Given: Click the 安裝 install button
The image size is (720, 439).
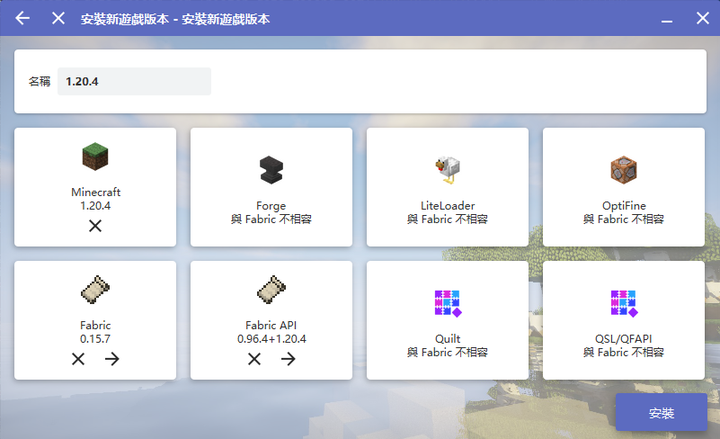Looking at the screenshot, I should [x=661, y=413].
